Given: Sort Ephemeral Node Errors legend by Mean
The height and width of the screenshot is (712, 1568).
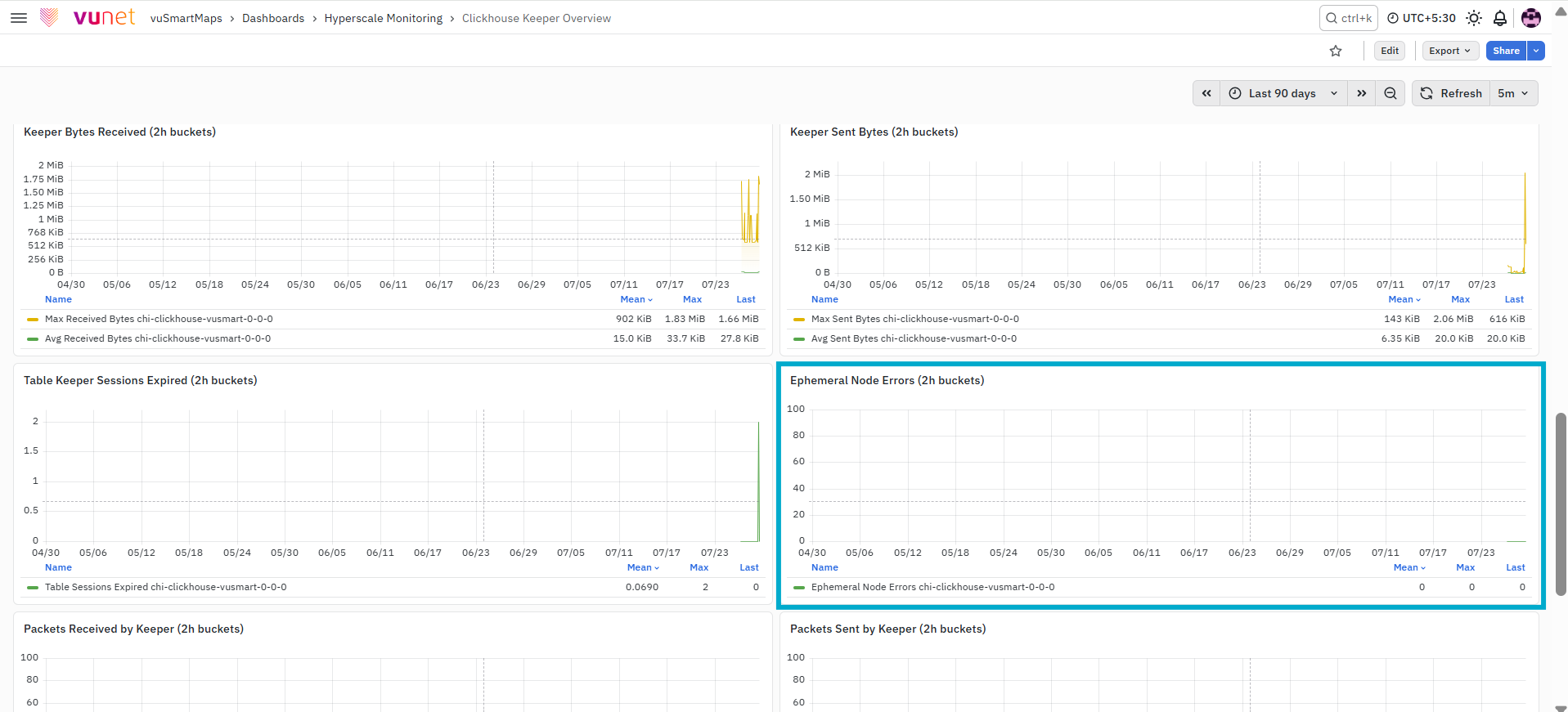Looking at the screenshot, I should (x=1409, y=567).
